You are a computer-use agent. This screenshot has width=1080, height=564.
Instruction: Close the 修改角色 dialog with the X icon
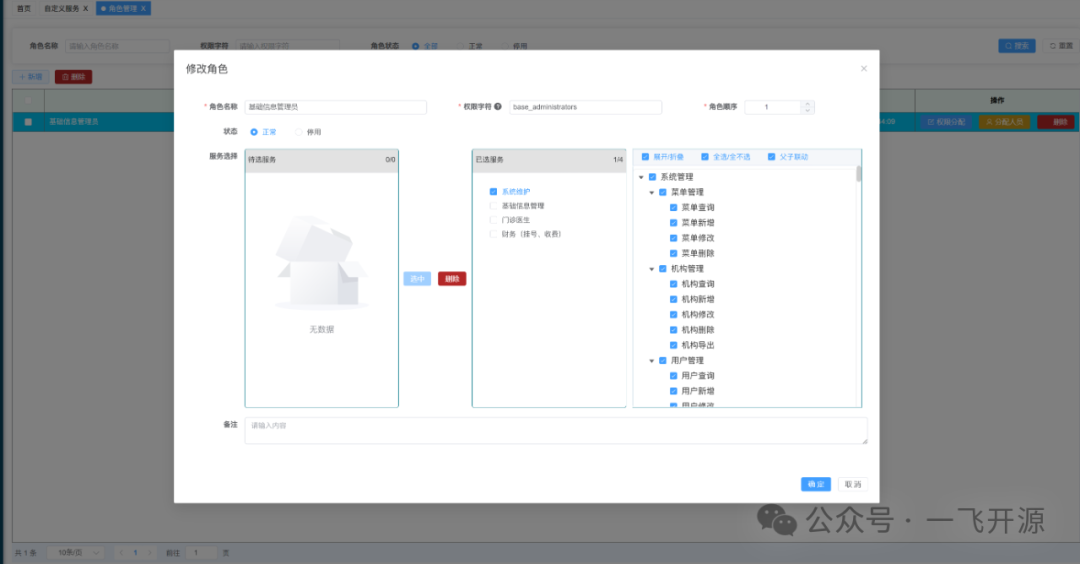[x=864, y=69]
